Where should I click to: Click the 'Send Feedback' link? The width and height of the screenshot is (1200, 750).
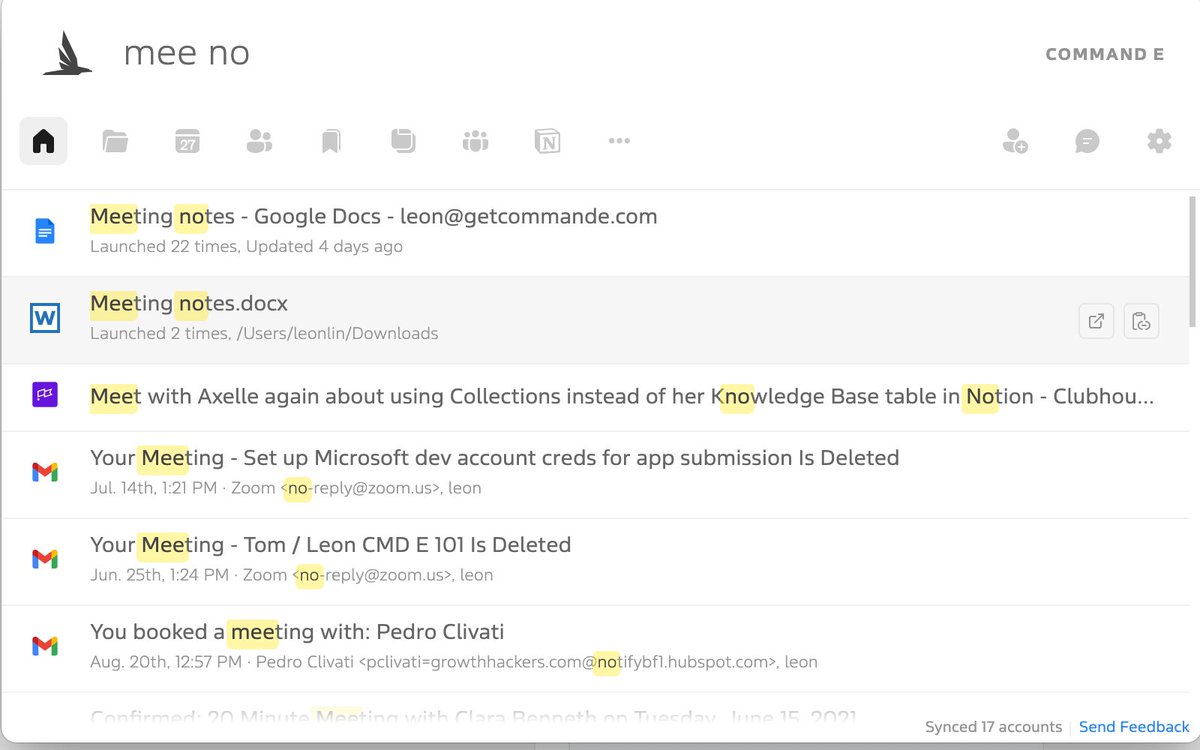[1134, 727]
